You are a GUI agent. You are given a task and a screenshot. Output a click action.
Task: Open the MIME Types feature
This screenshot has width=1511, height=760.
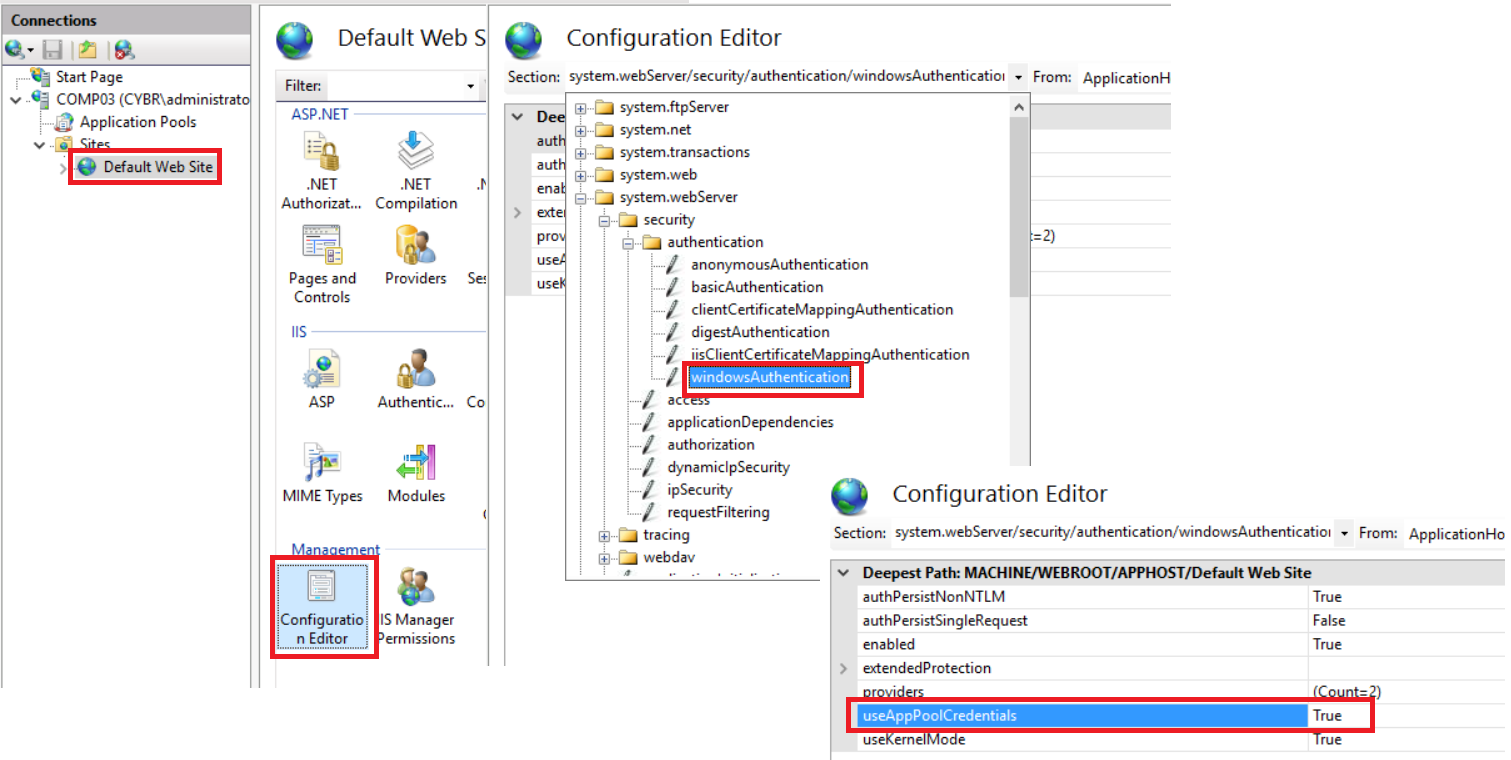click(x=321, y=470)
